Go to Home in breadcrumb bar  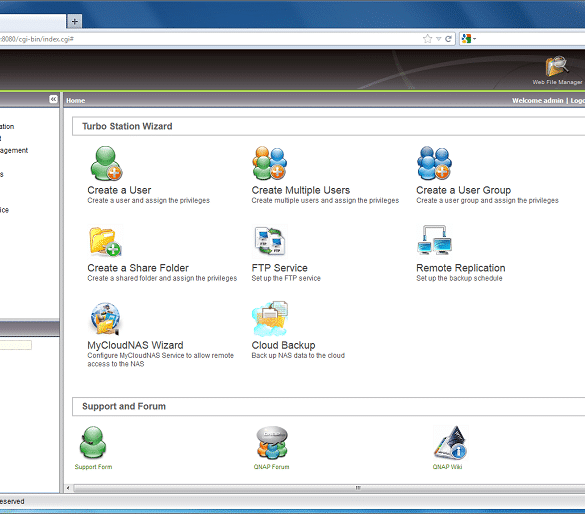pyautogui.click(x=76, y=100)
